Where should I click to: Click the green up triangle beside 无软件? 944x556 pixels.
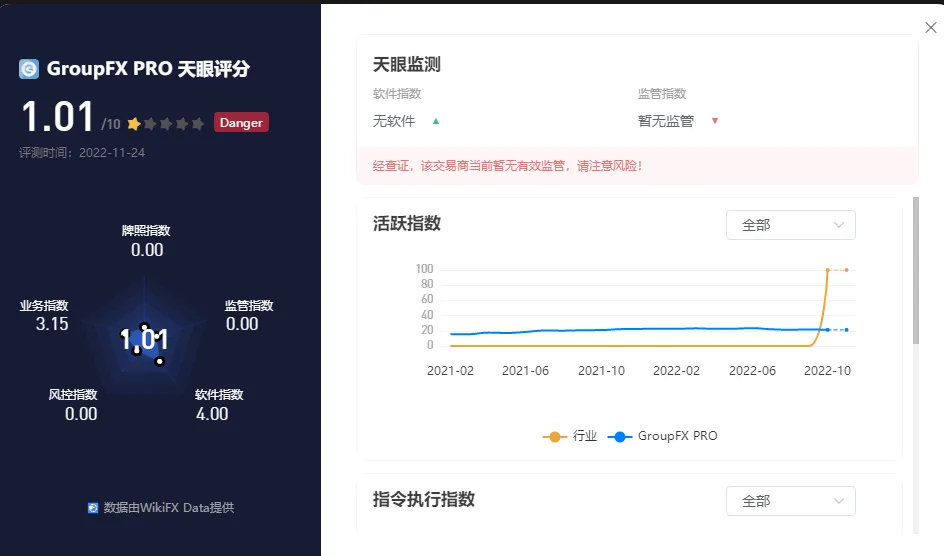pos(436,121)
